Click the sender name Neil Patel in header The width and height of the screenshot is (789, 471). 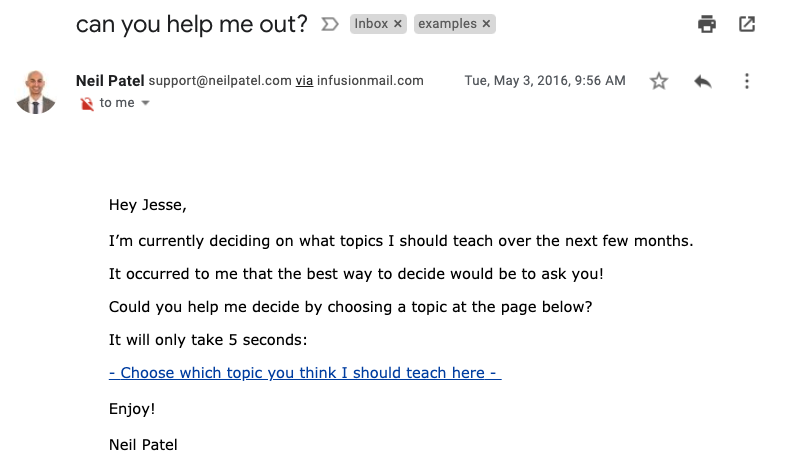[x=110, y=81]
